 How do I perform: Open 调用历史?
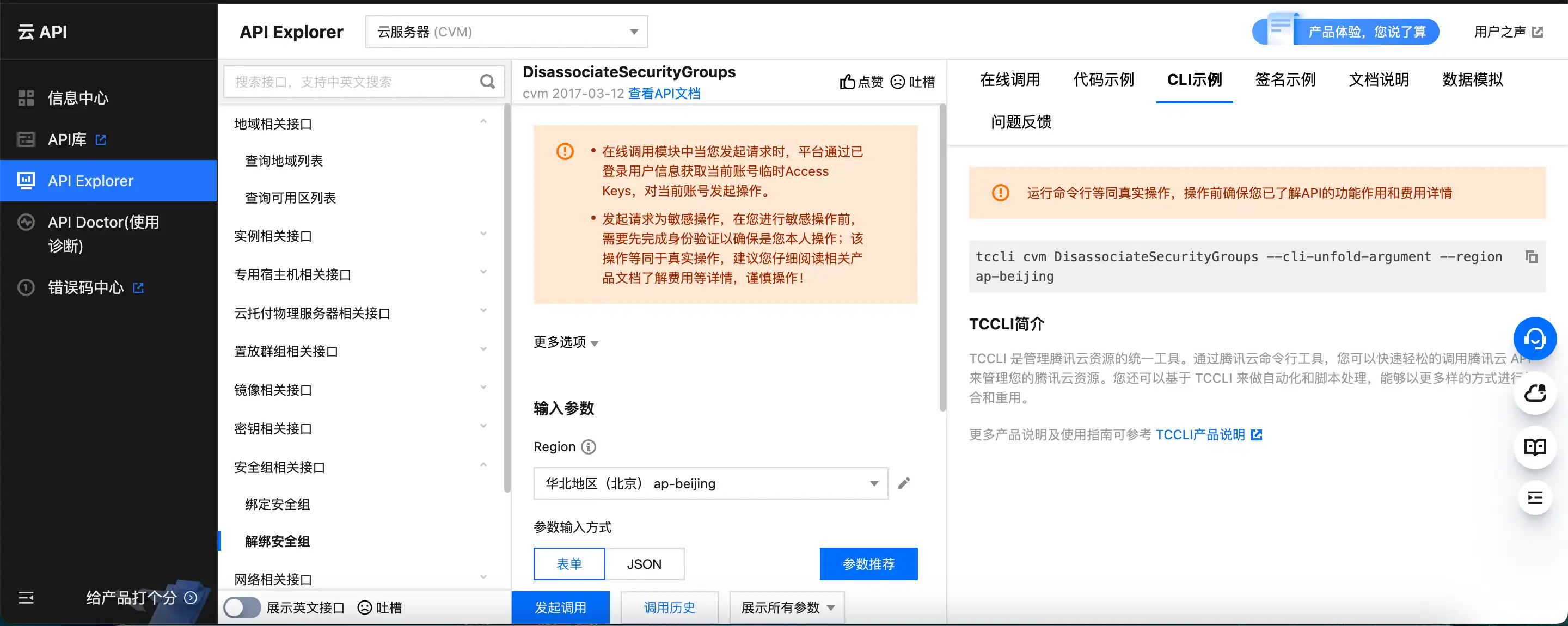pos(669,607)
